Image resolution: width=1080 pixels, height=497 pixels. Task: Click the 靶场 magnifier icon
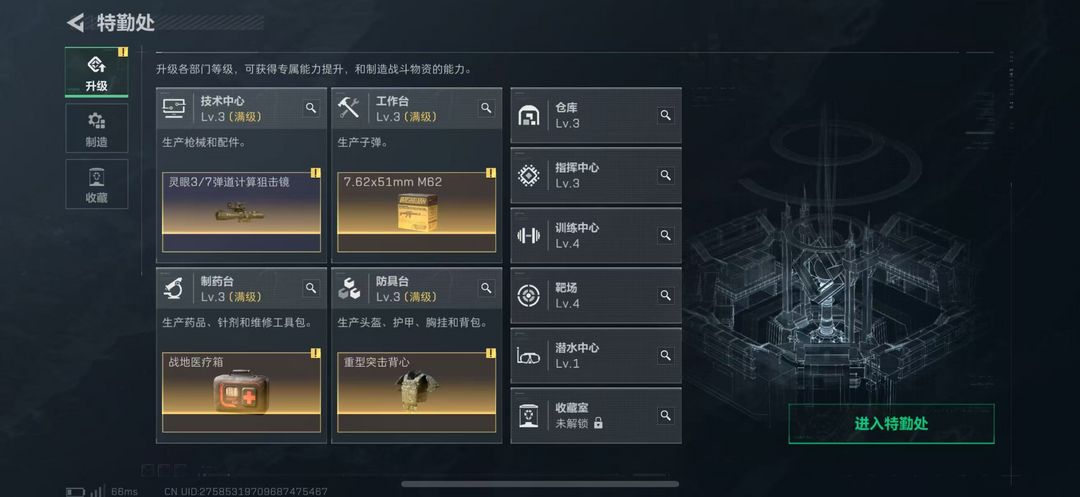point(665,295)
